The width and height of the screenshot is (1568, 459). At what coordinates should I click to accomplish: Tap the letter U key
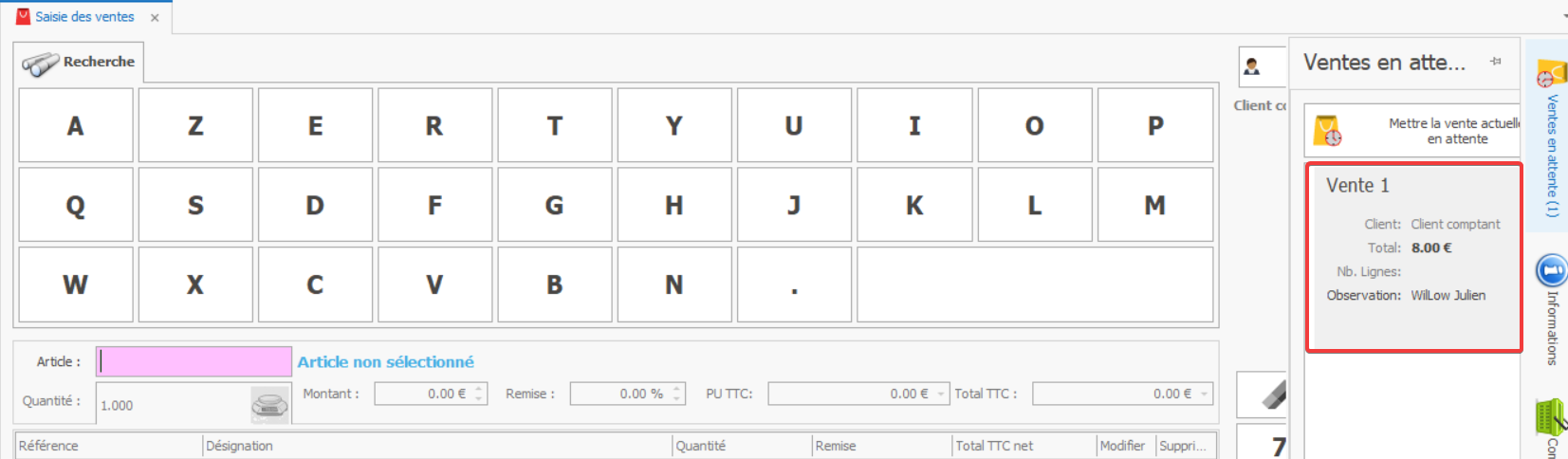pos(794,125)
